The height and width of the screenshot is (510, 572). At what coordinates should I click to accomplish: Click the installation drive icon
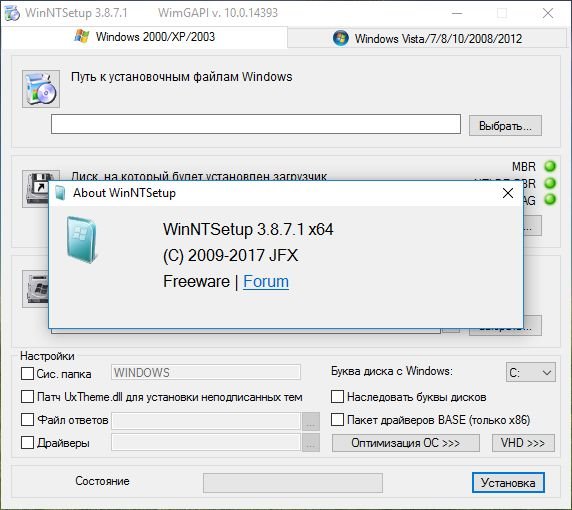[35, 289]
